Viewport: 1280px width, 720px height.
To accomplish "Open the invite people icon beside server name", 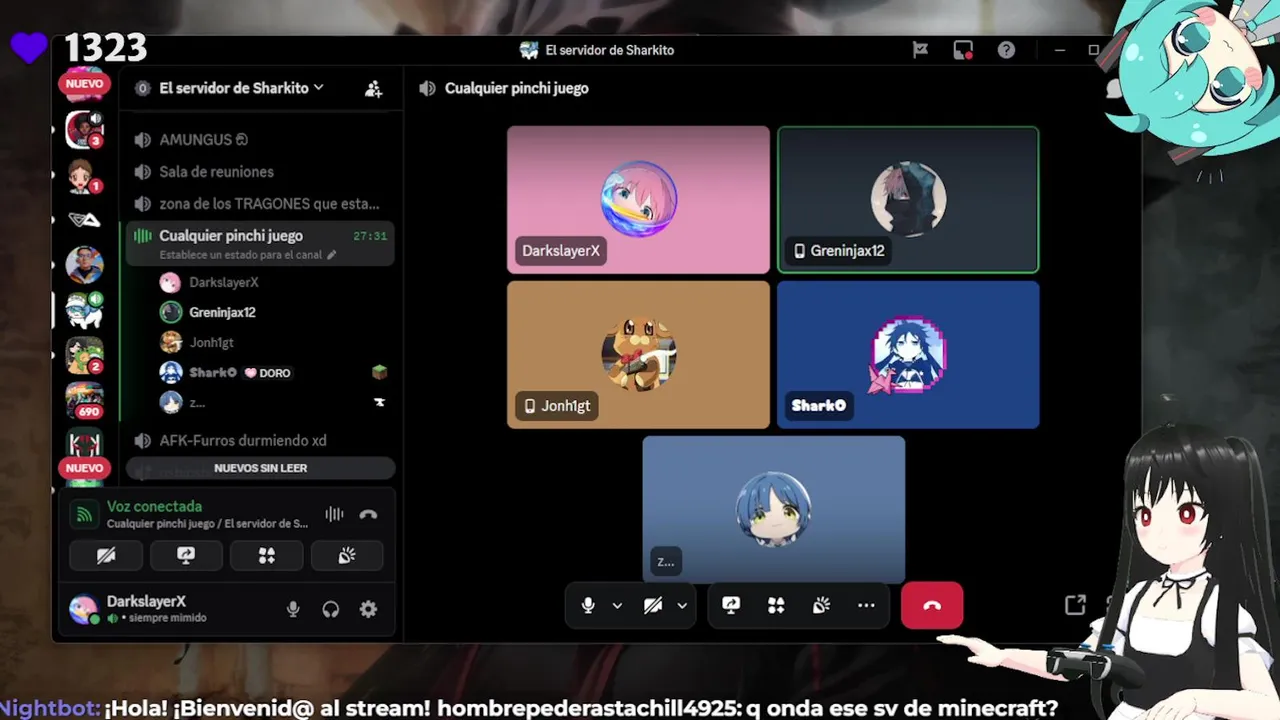I will click(x=373, y=89).
